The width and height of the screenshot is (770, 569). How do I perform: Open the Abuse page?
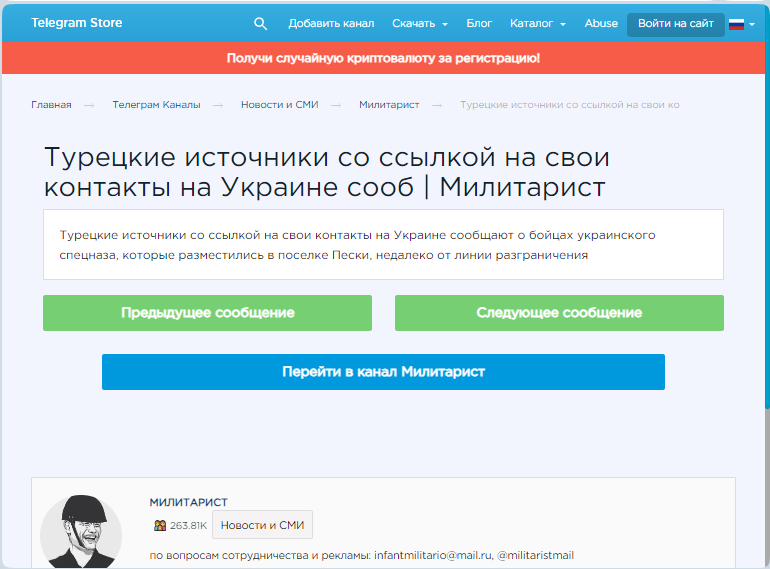(x=601, y=24)
